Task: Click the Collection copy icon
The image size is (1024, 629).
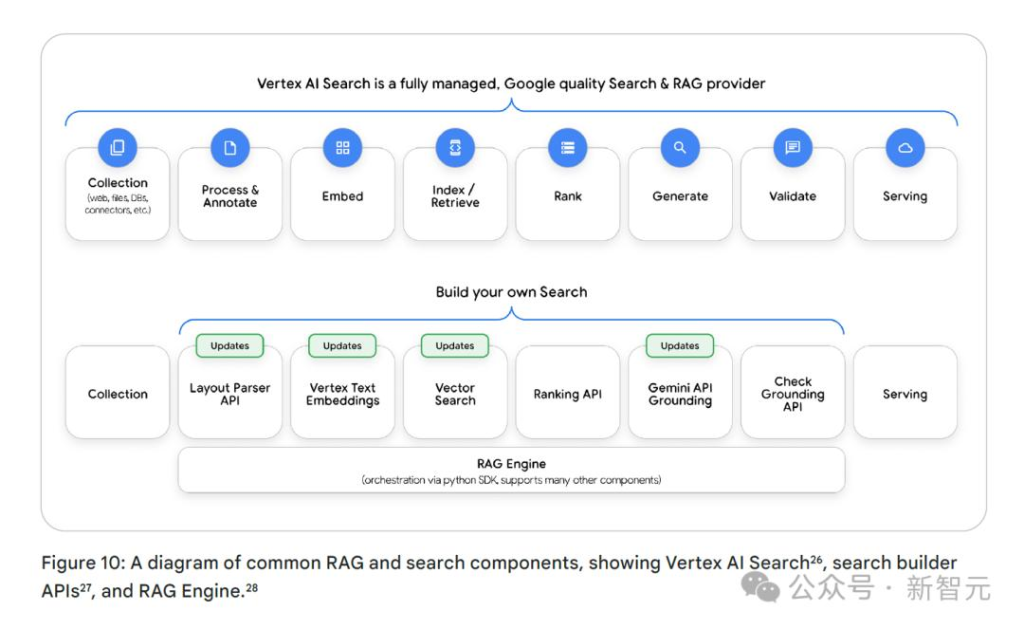Action: [x=117, y=148]
